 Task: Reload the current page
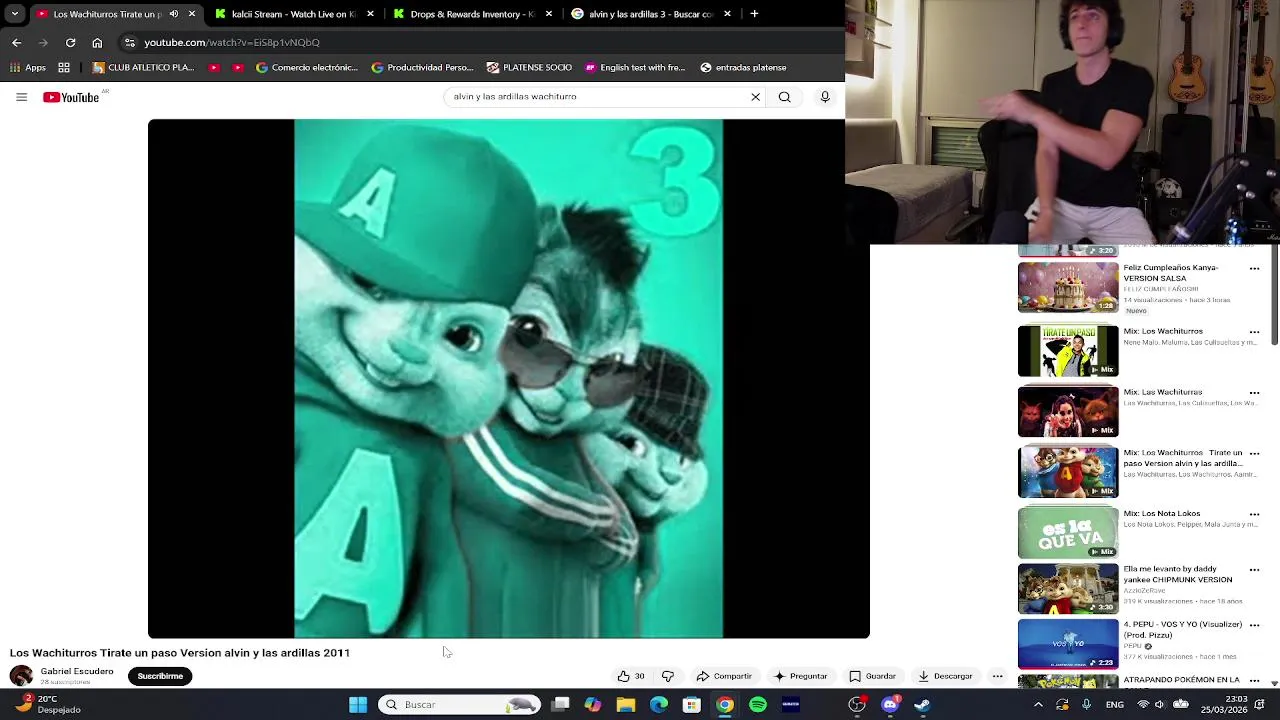(70, 42)
